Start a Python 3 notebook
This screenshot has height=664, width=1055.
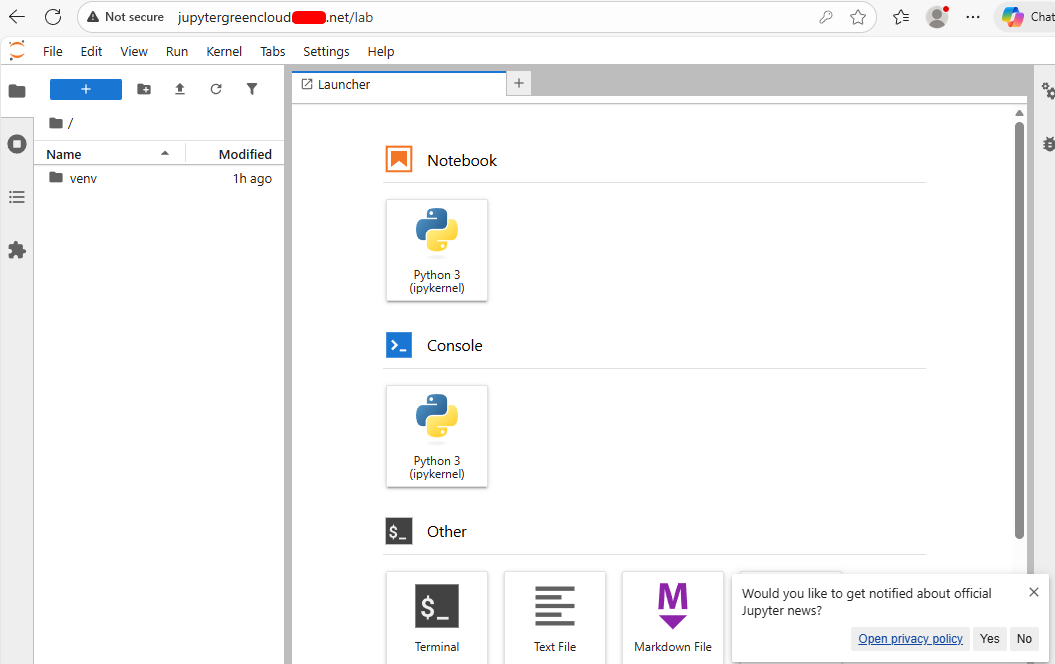coord(437,250)
